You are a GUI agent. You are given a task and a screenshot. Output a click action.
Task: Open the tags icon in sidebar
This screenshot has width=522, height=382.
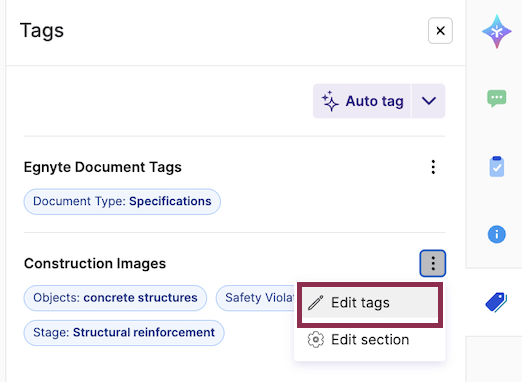click(496, 302)
